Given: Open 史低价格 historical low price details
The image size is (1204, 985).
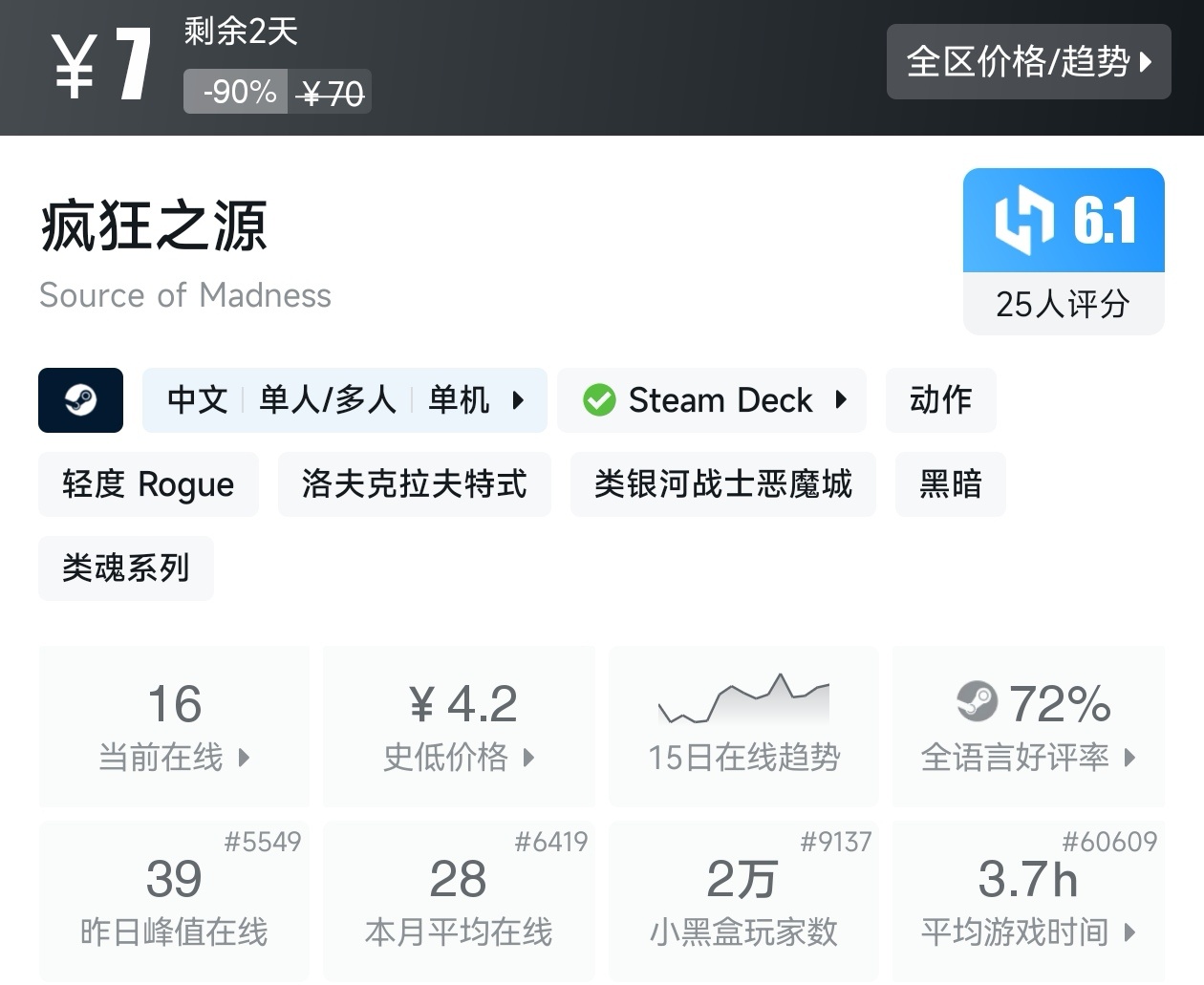Looking at the screenshot, I should pos(459,726).
